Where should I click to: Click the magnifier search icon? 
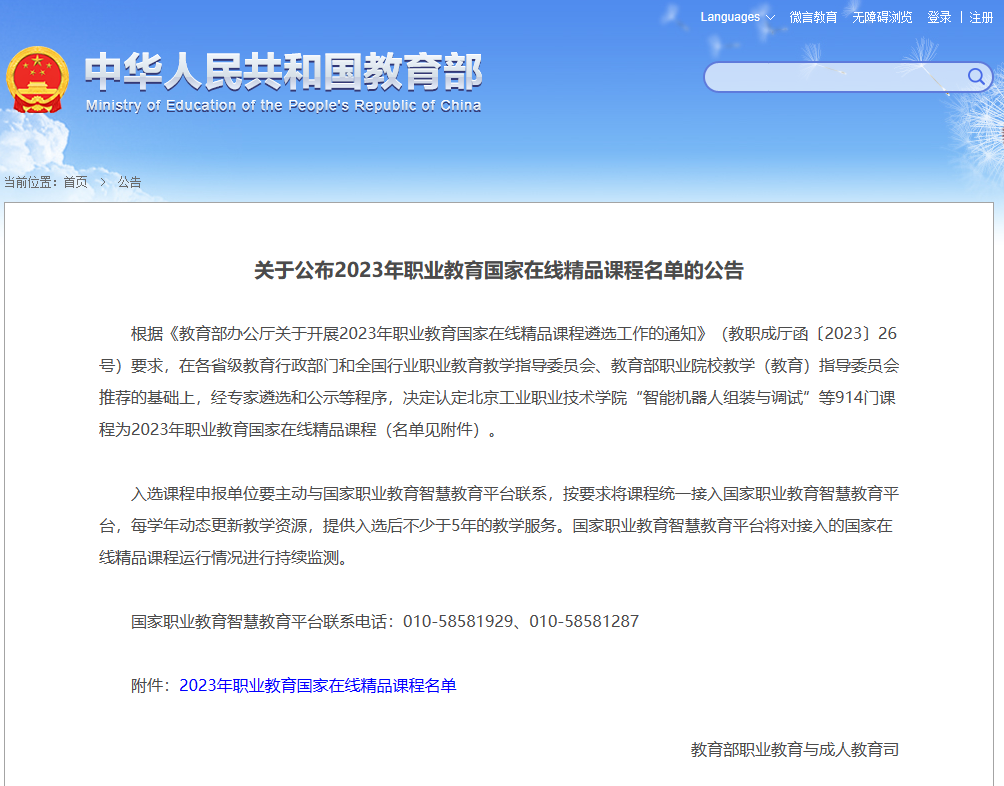[x=975, y=77]
